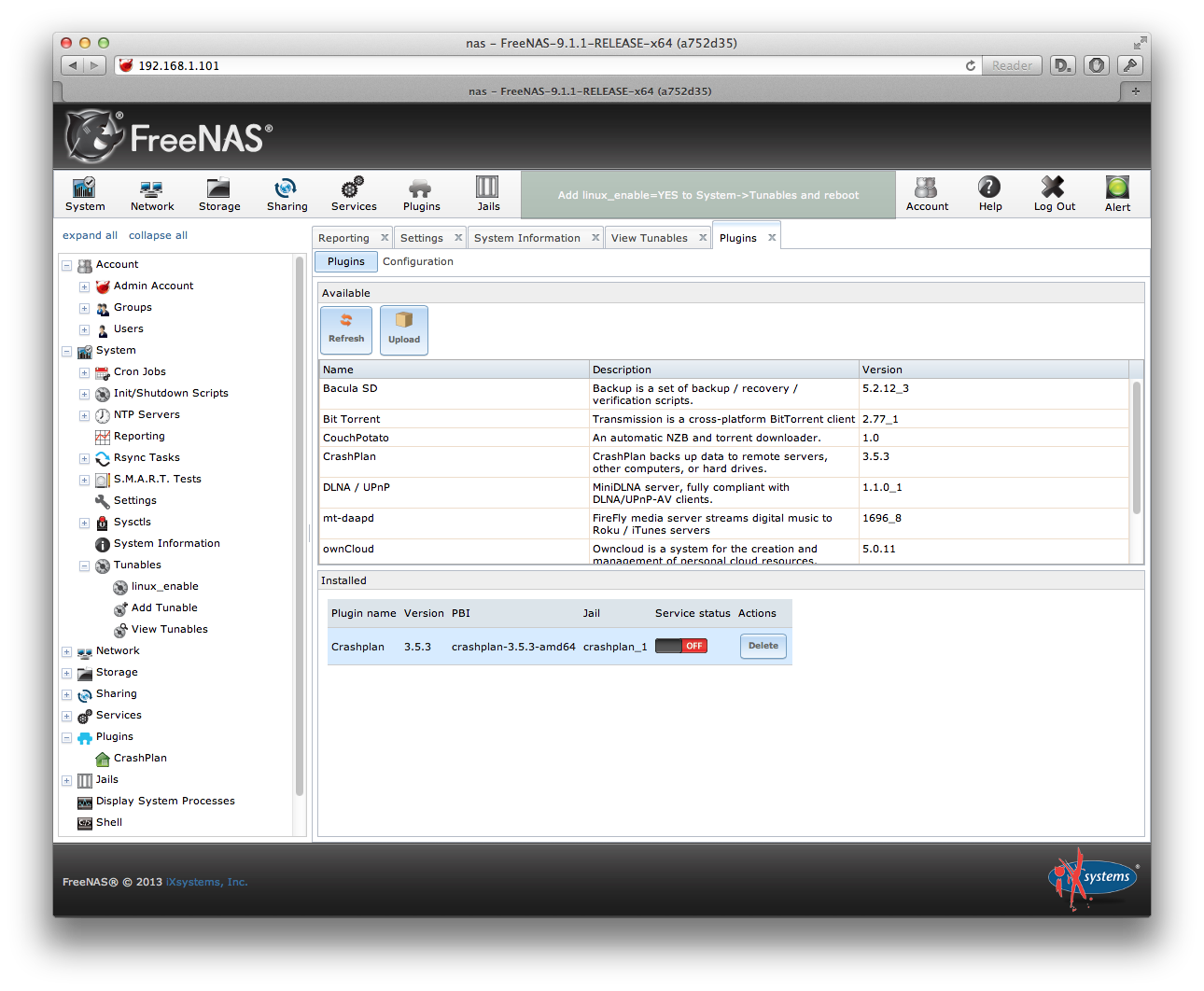
Task: Open the Account toolbar icon
Action: coord(927,194)
